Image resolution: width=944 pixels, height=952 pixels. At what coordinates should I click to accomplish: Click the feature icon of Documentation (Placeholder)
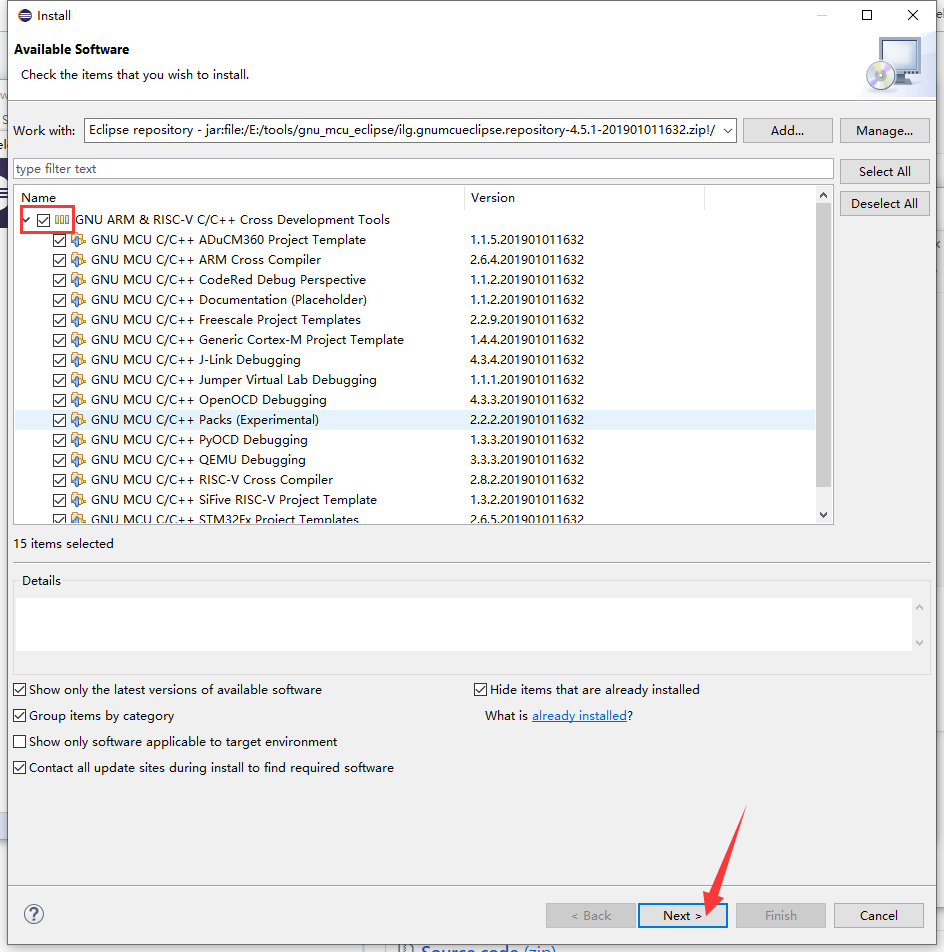pyautogui.click(x=78, y=300)
